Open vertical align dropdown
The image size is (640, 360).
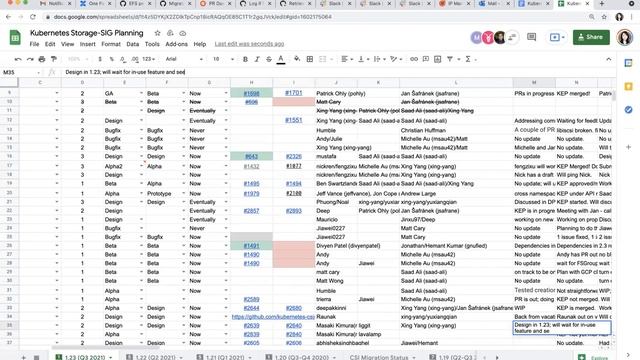[x=363, y=59]
